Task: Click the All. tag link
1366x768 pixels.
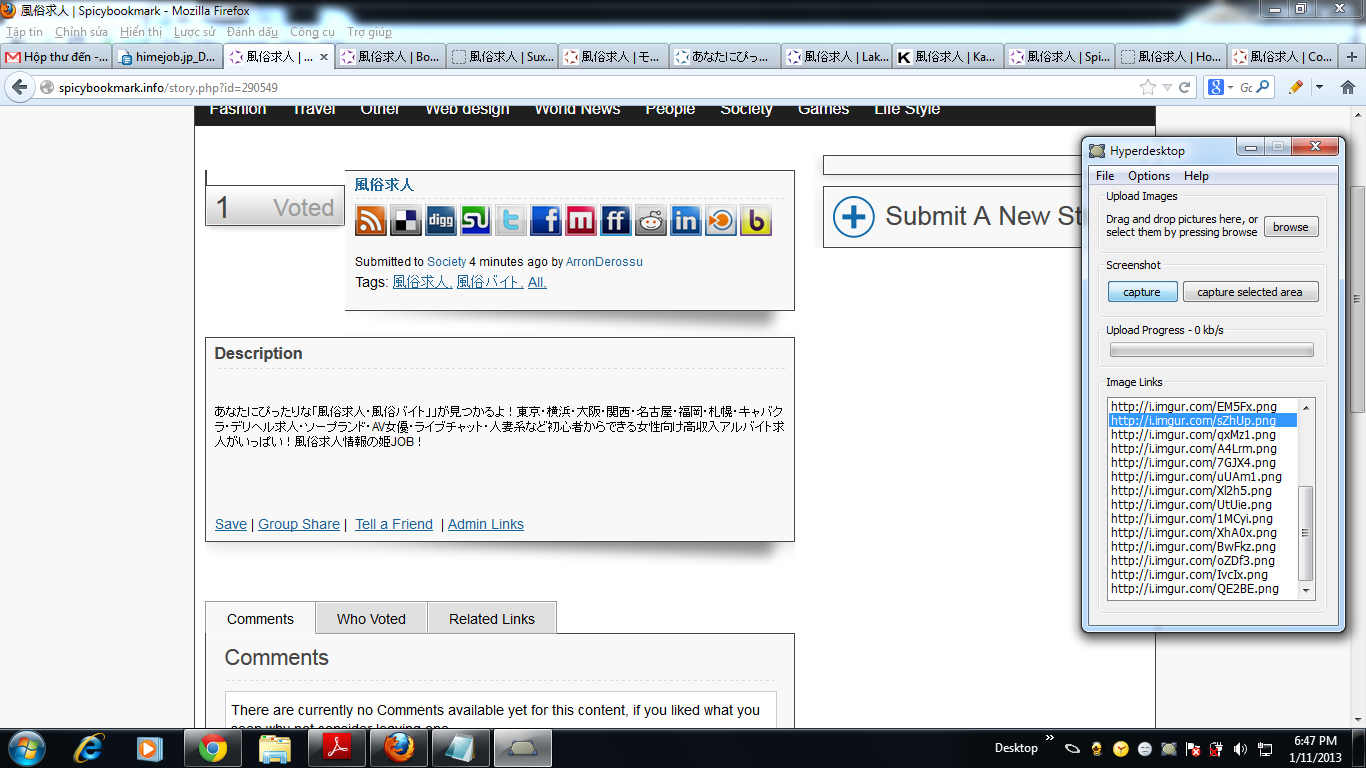Action: (x=537, y=282)
